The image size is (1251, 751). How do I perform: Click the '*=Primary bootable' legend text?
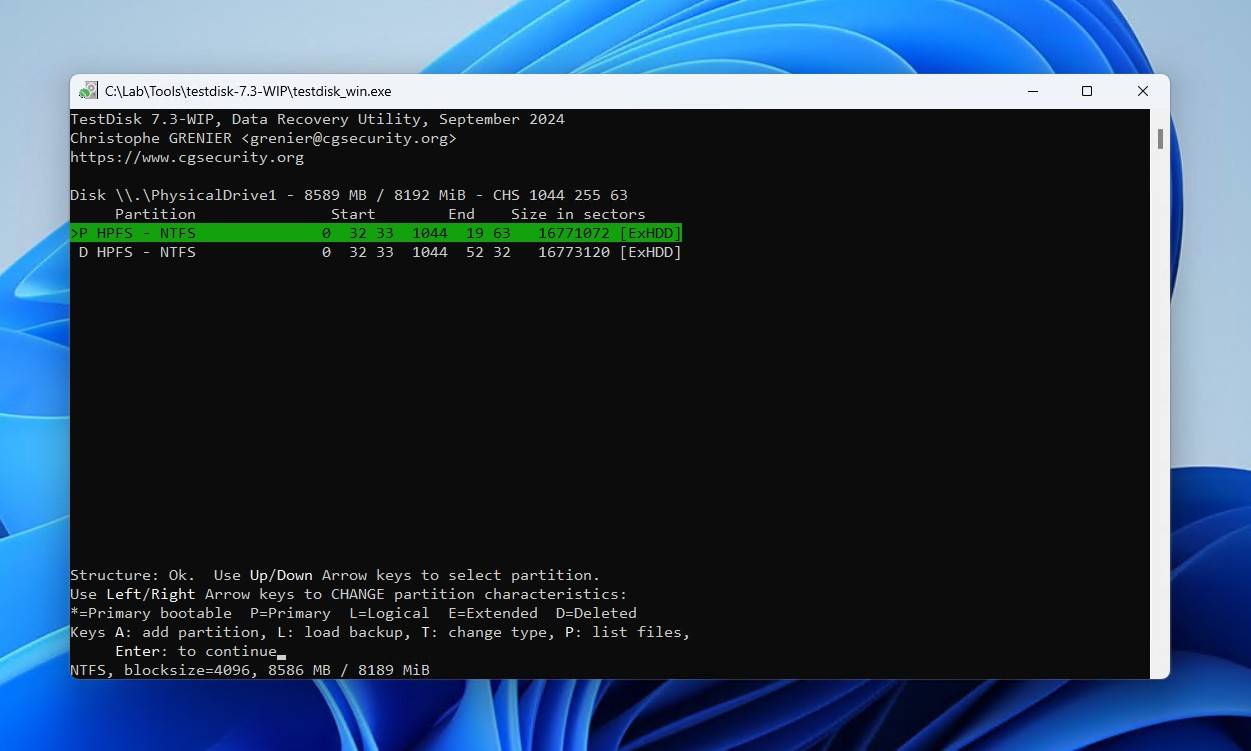click(151, 613)
